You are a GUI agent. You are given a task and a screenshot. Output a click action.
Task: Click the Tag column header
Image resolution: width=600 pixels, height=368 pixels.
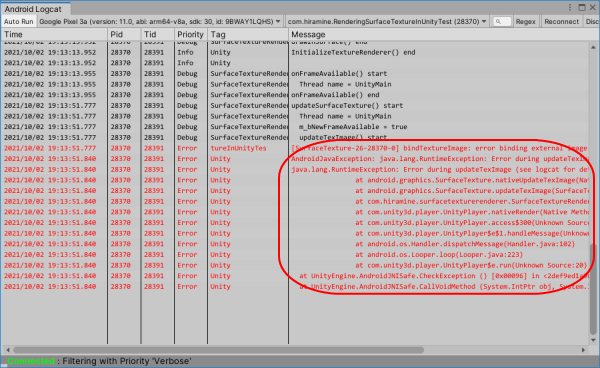248,34
